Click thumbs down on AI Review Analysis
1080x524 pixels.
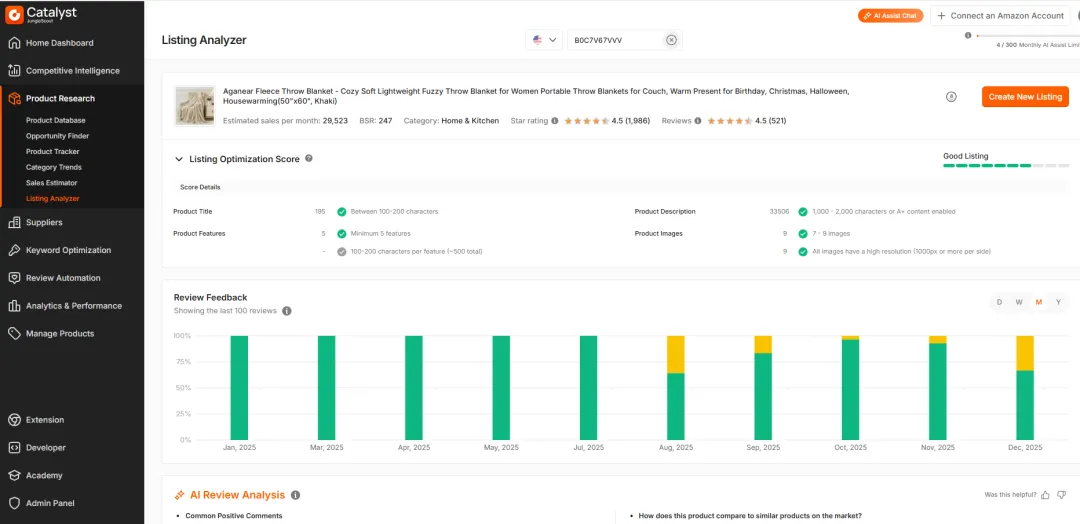1062,495
